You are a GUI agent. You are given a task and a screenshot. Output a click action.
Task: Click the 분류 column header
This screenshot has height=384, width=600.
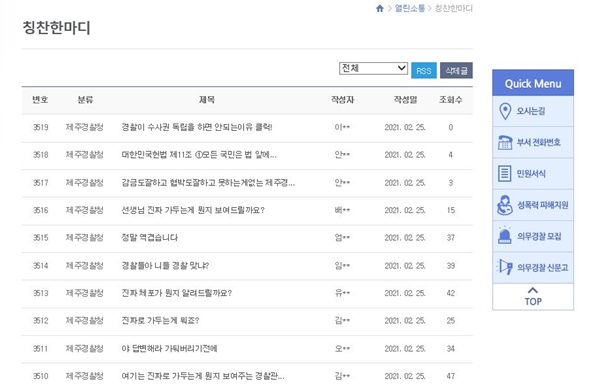point(85,100)
